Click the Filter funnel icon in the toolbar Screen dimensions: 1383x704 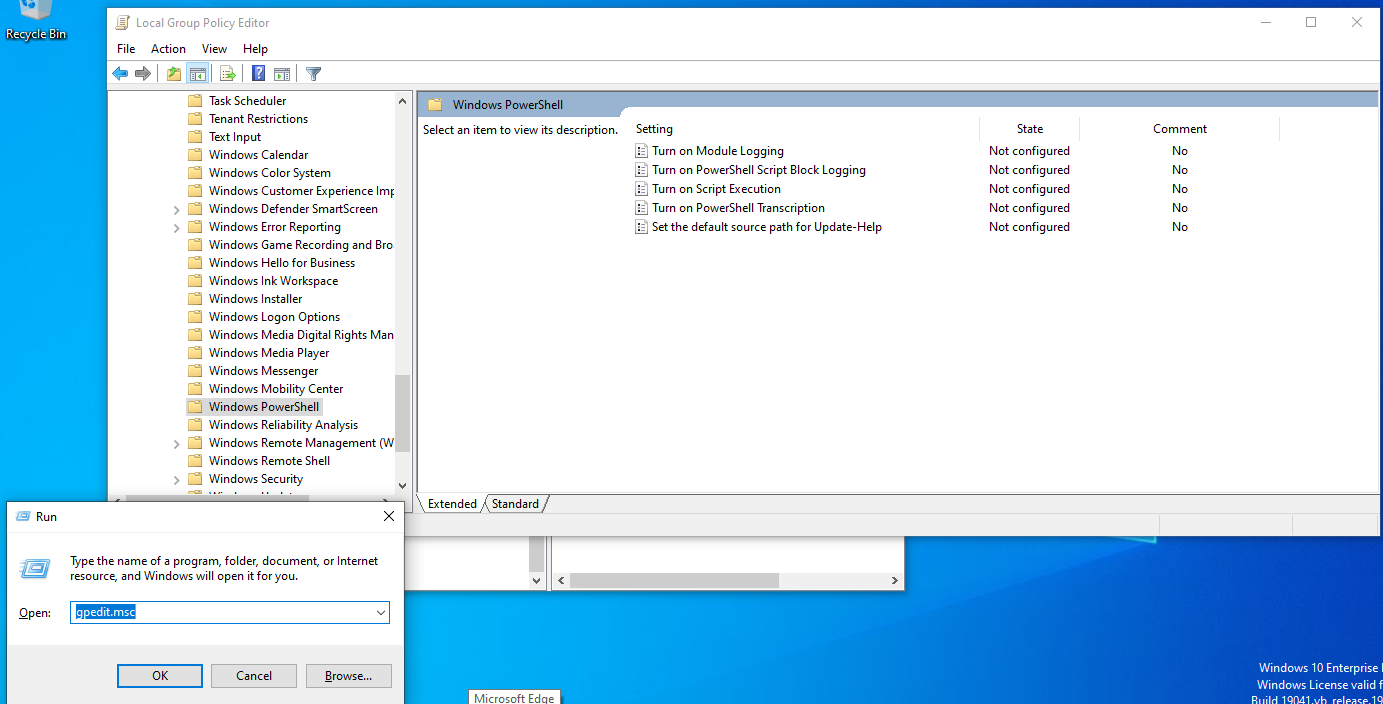313,73
